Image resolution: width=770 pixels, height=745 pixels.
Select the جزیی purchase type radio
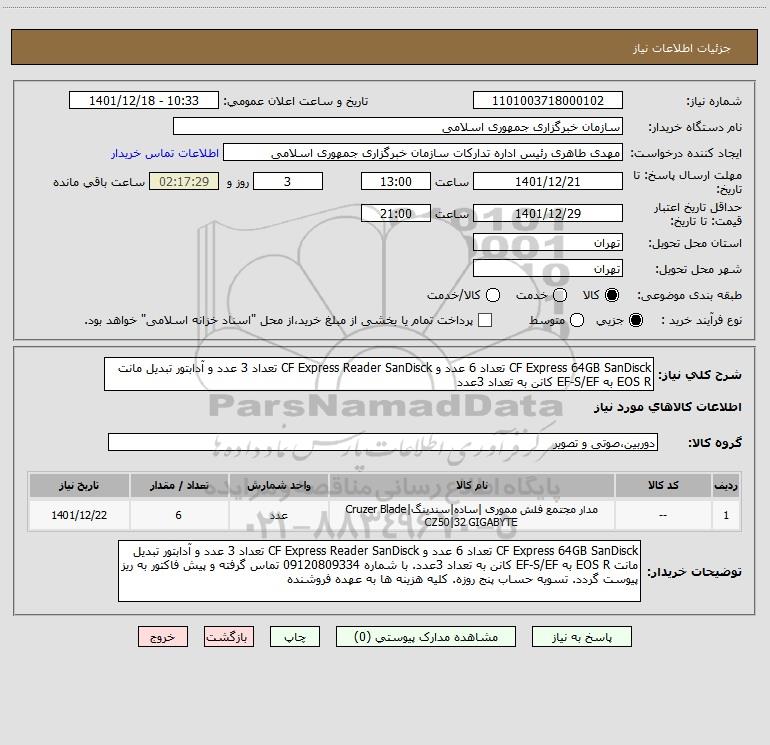point(635,321)
